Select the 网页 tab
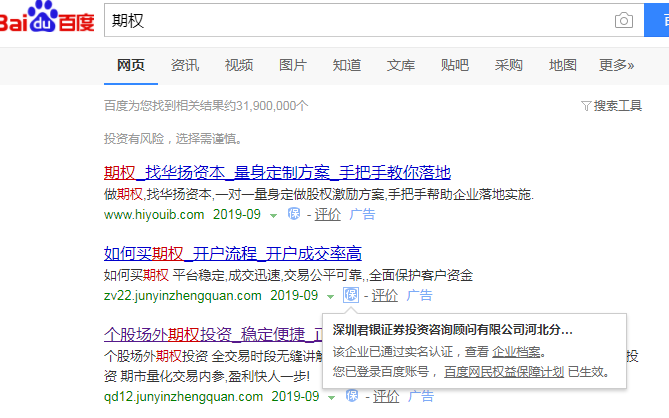The height and width of the screenshot is (418, 669). (x=131, y=65)
